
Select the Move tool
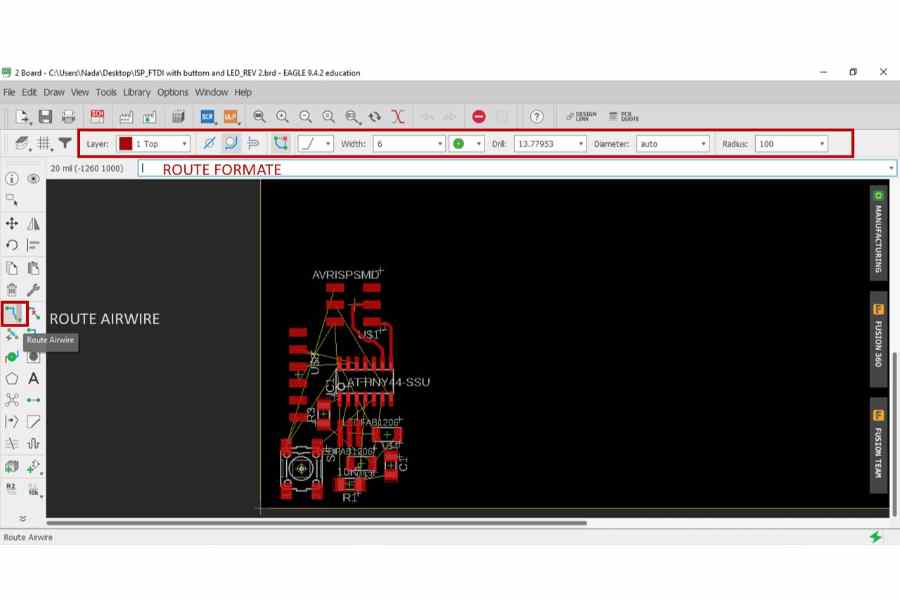(x=11, y=223)
